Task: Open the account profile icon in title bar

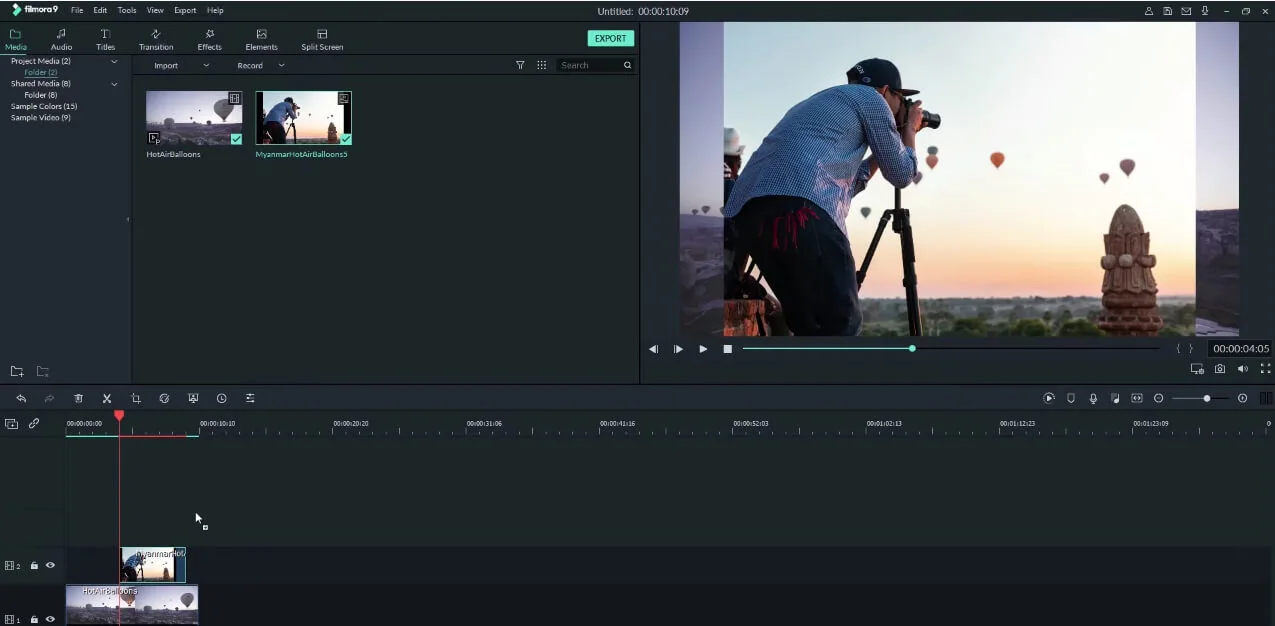Action: click(x=1149, y=11)
